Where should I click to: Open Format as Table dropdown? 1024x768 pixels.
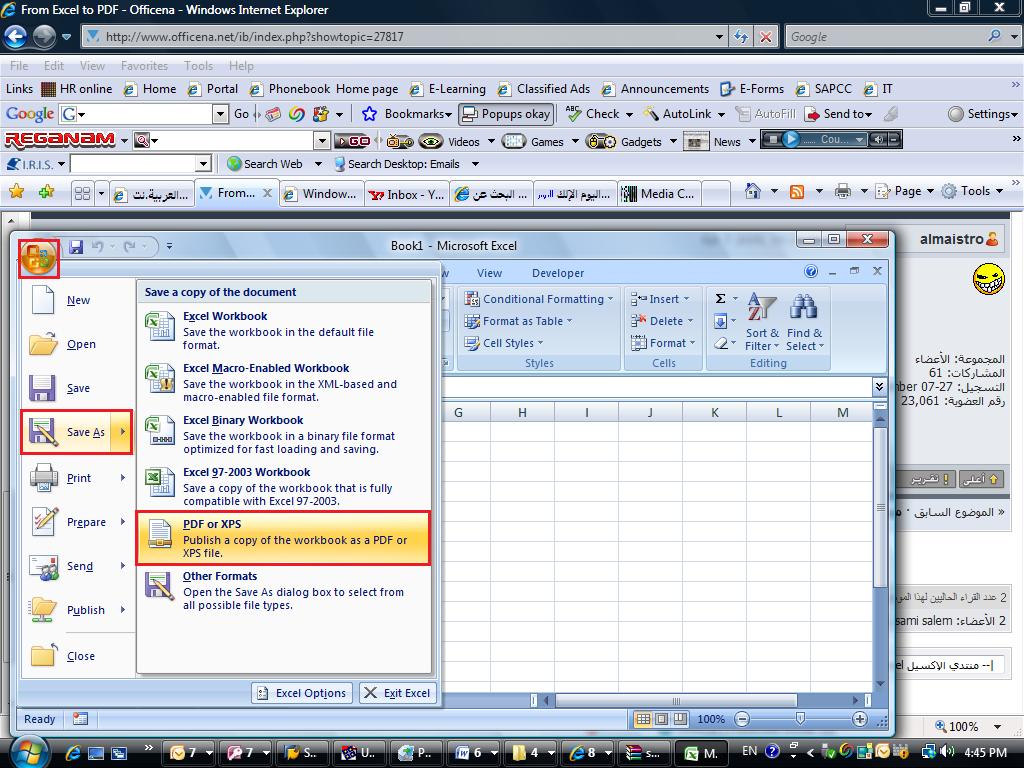coord(518,321)
